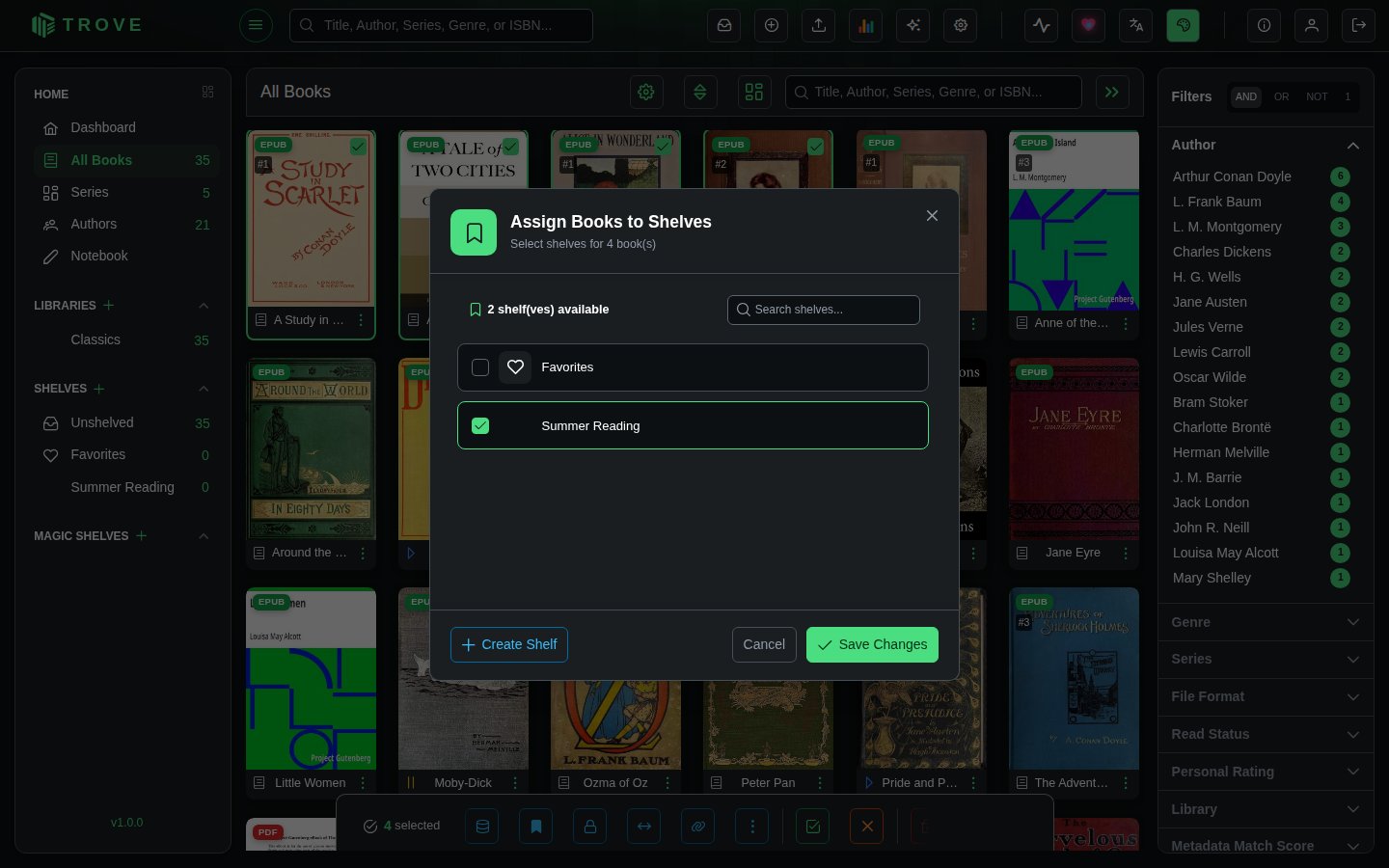Click the lock icon in selection bar
The image size is (1389, 868).
[590, 826]
